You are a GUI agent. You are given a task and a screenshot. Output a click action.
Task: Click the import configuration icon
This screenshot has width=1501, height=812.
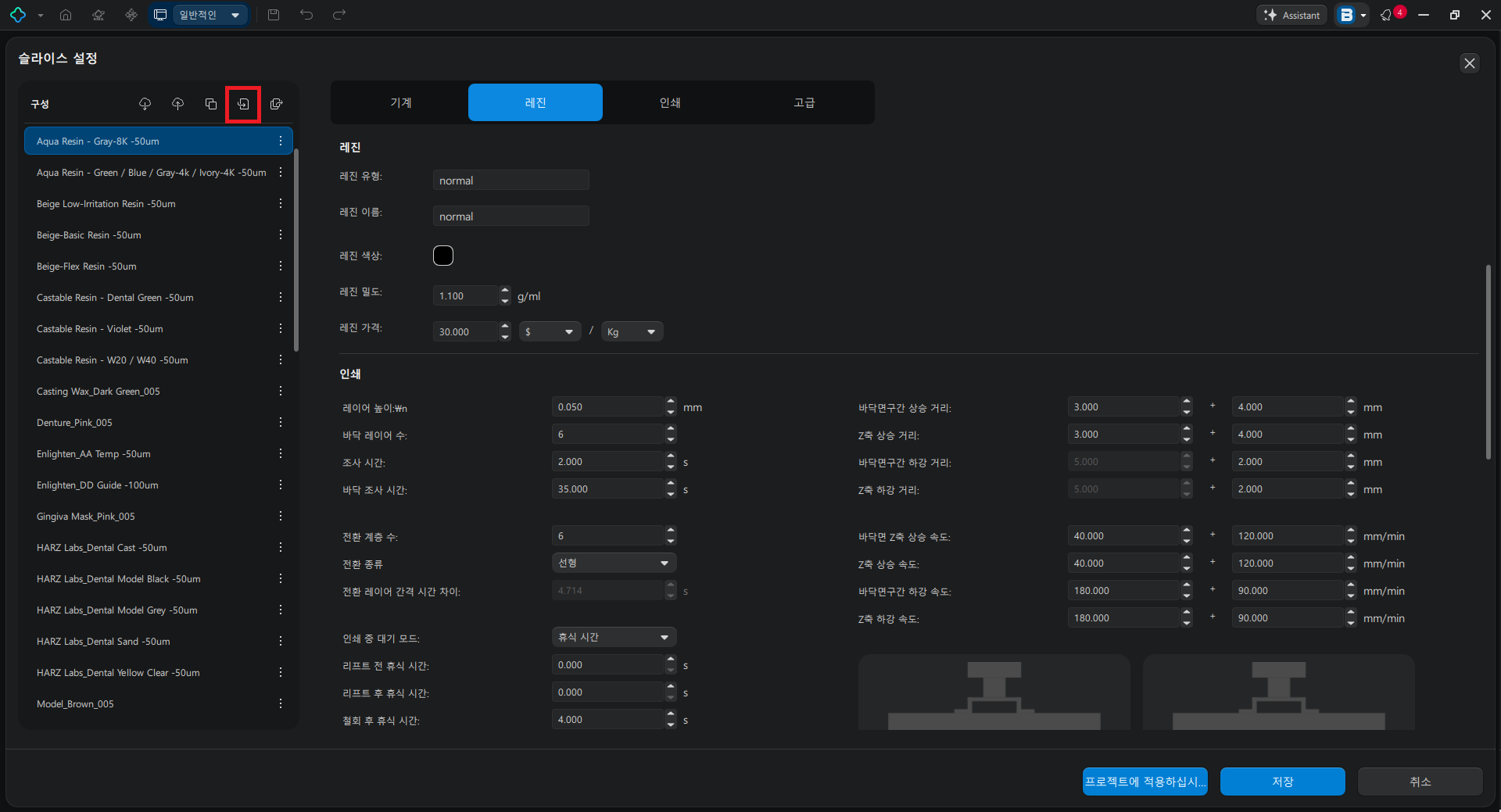tap(243, 104)
